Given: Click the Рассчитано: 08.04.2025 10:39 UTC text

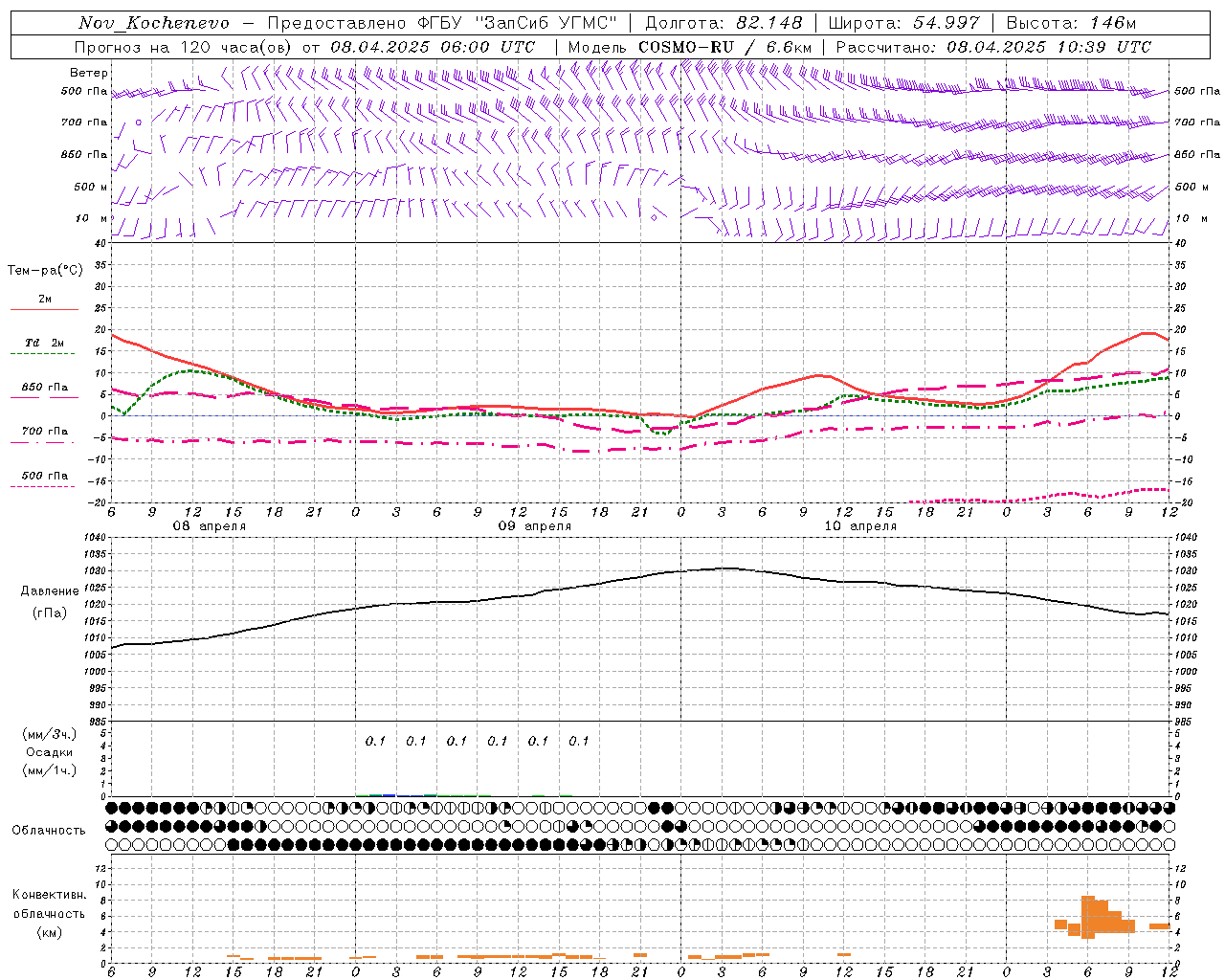Looking at the screenshot, I should click(993, 47).
